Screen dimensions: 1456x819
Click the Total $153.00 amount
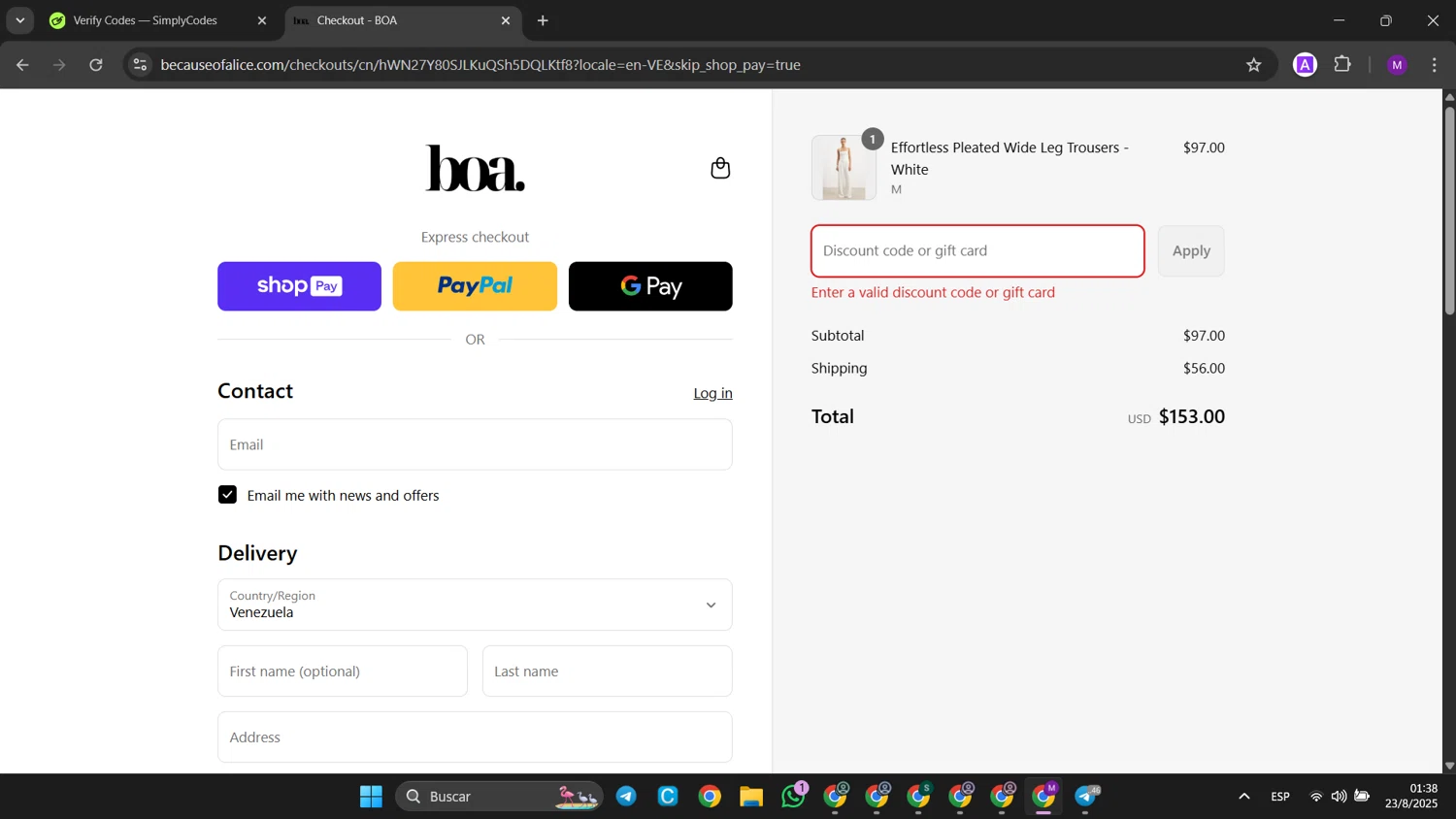coord(1192,416)
